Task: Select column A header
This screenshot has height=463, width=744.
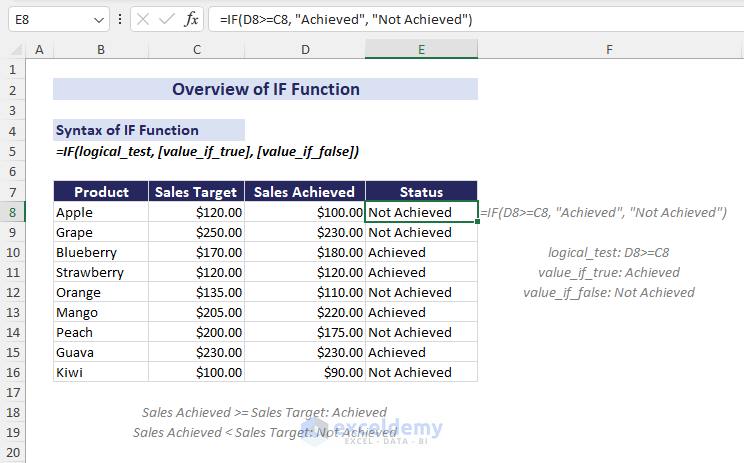Action: coord(39,49)
